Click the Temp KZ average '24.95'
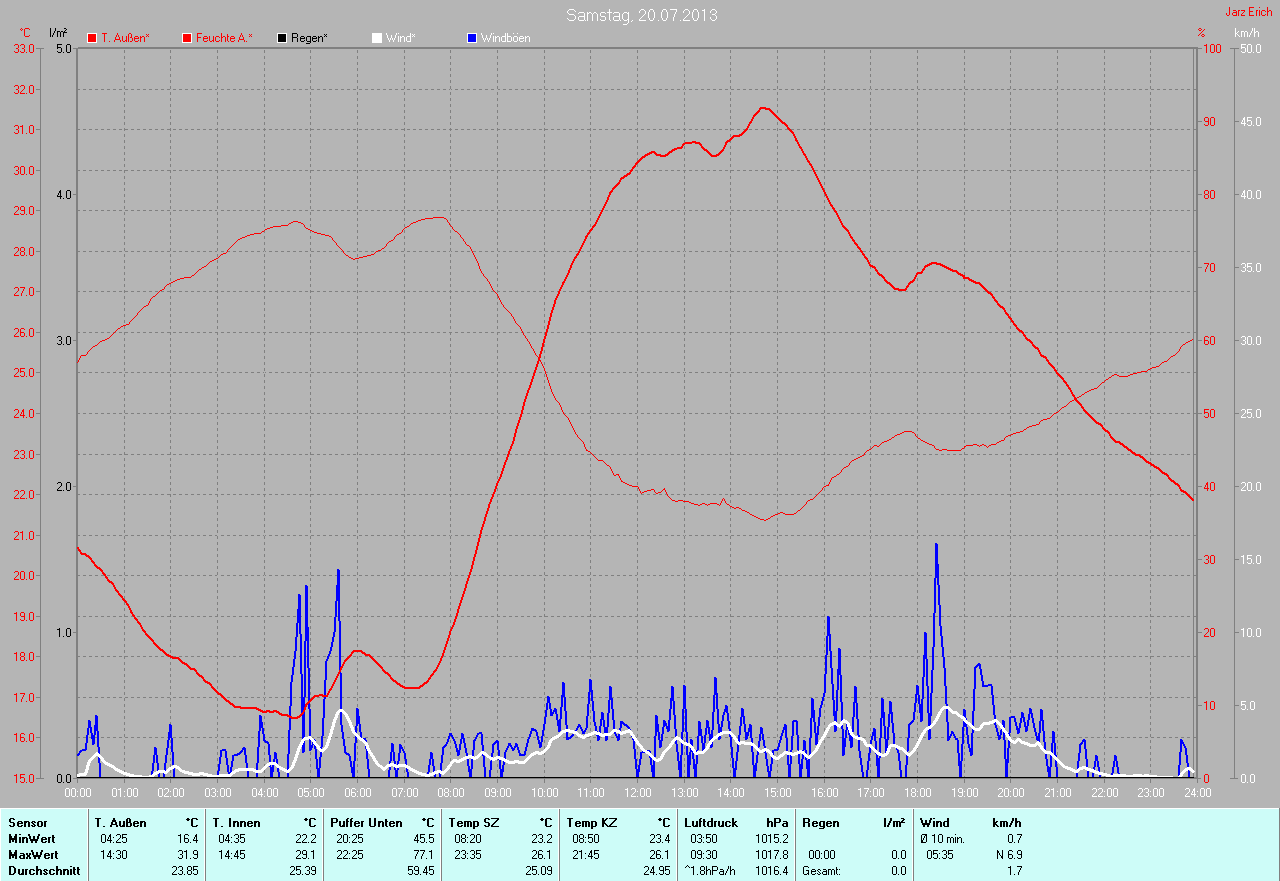 (x=657, y=871)
